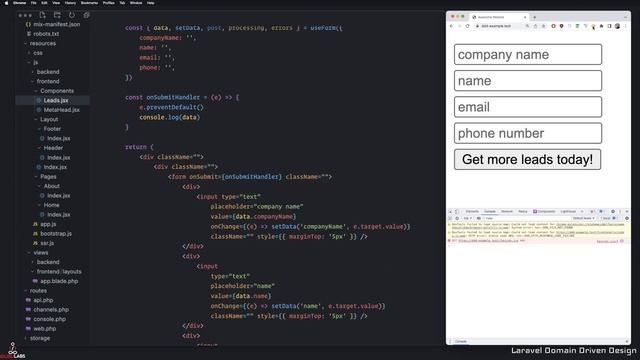This screenshot has width=640, height=360.
Task: Open the File menu in macOS menu bar
Action: [x=33, y=3]
